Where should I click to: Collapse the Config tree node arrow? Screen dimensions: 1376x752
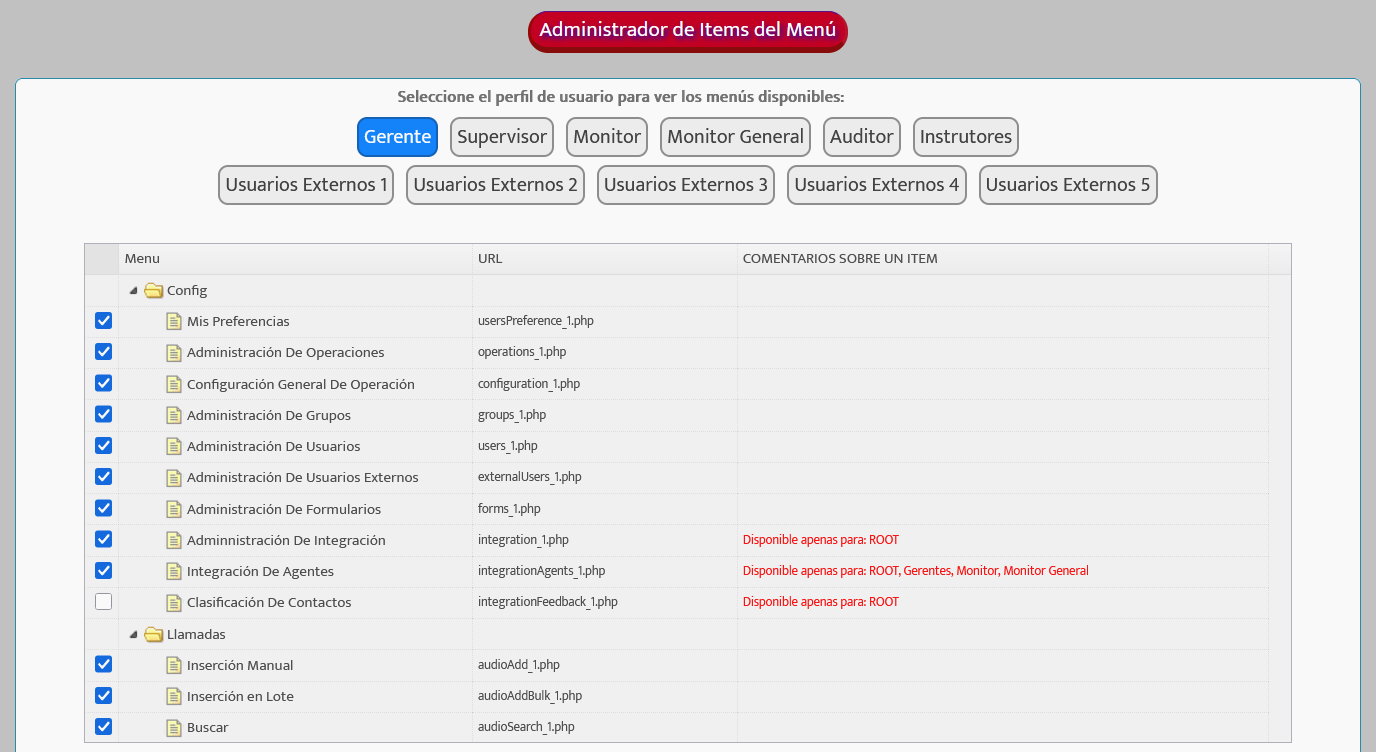click(x=133, y=291)
